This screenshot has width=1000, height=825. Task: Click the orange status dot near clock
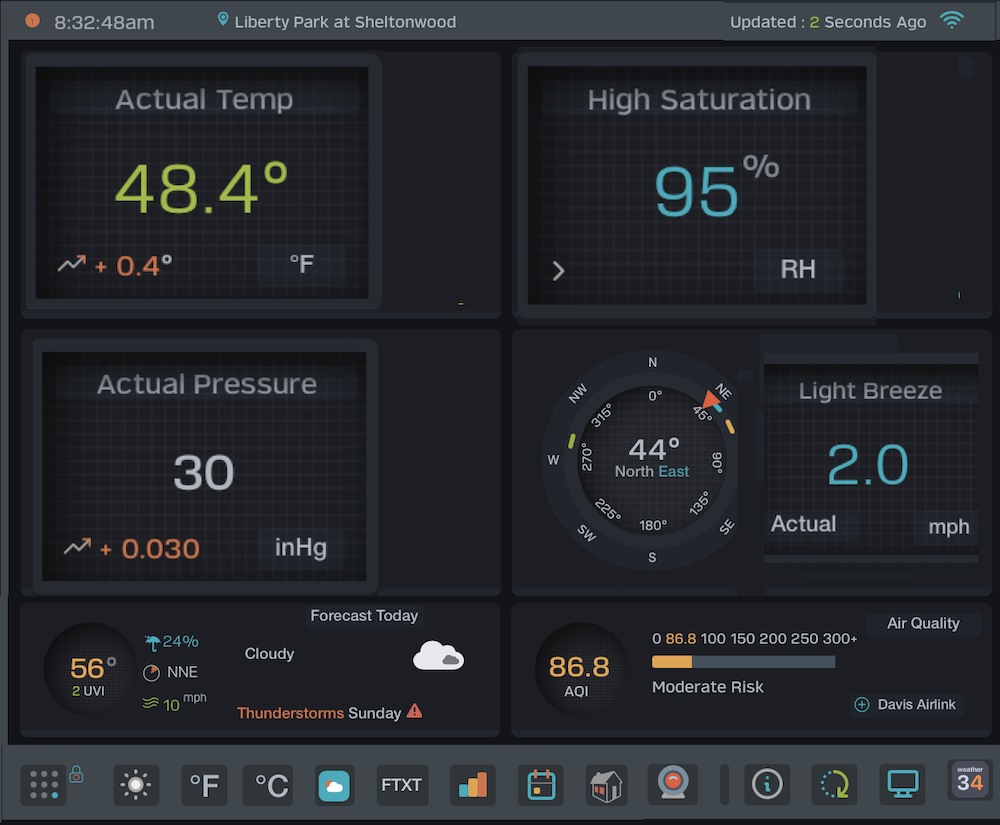pos(33,20)
